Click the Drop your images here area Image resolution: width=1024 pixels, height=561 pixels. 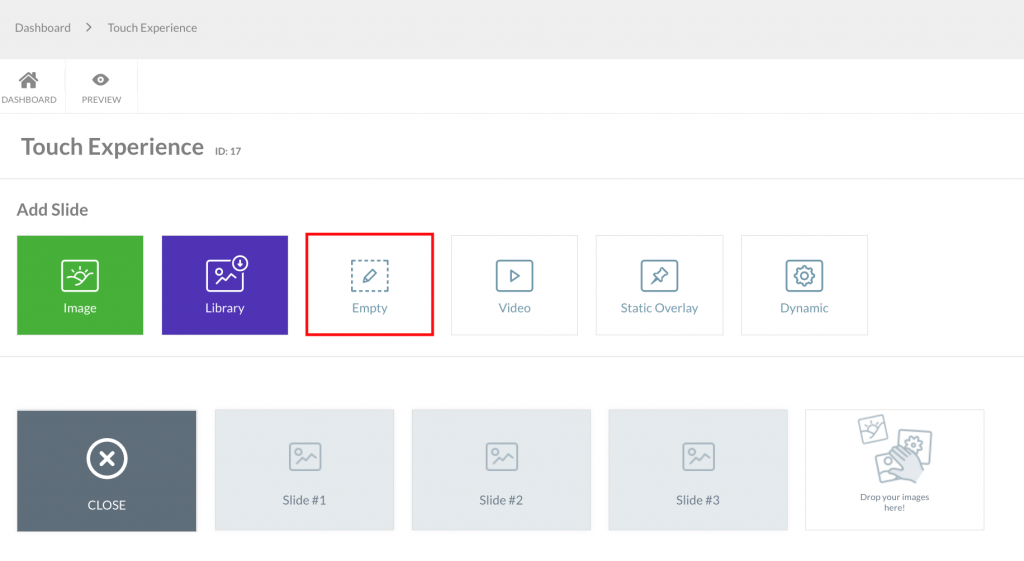[895, 470]
